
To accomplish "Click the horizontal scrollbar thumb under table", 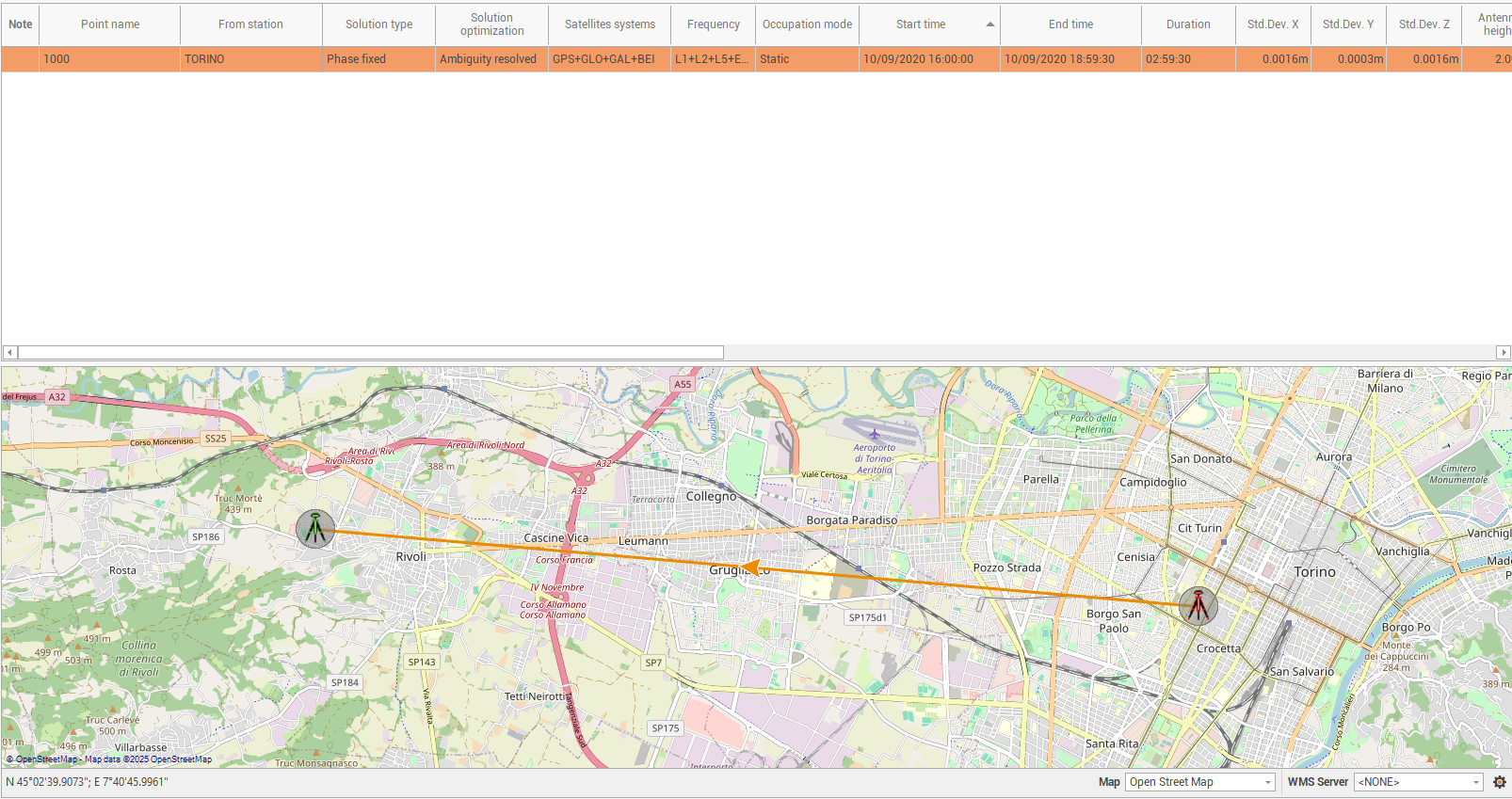I will coord(370,352).
